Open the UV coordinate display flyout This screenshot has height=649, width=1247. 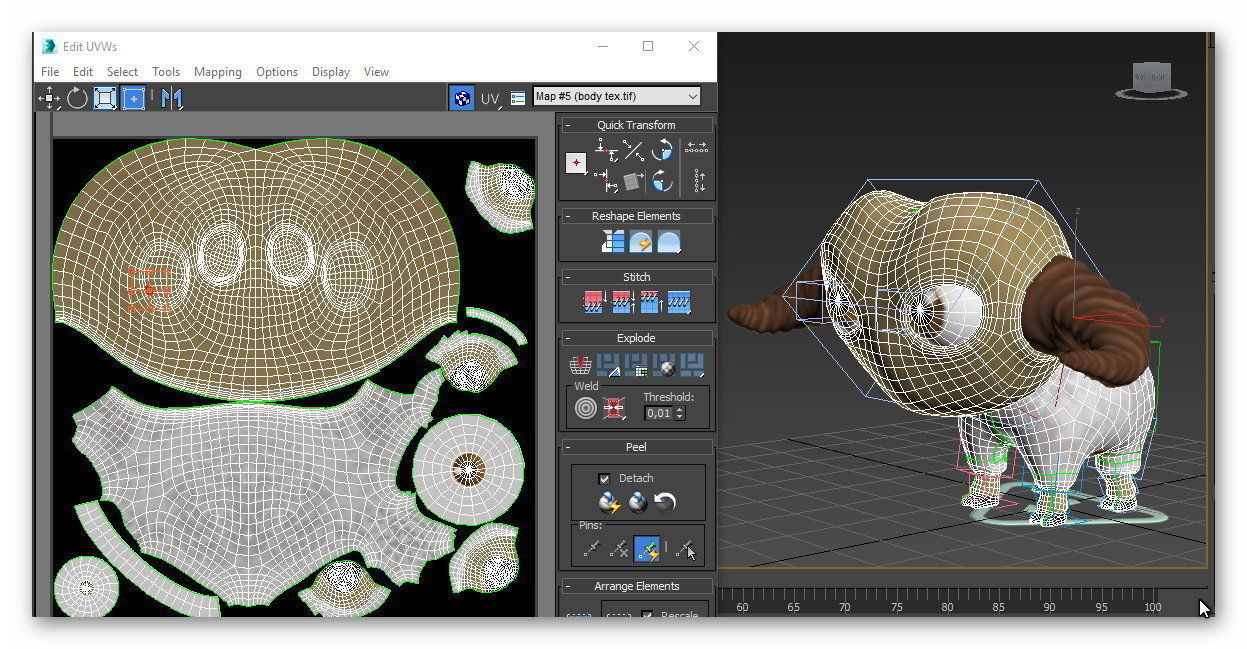[490, 98]
